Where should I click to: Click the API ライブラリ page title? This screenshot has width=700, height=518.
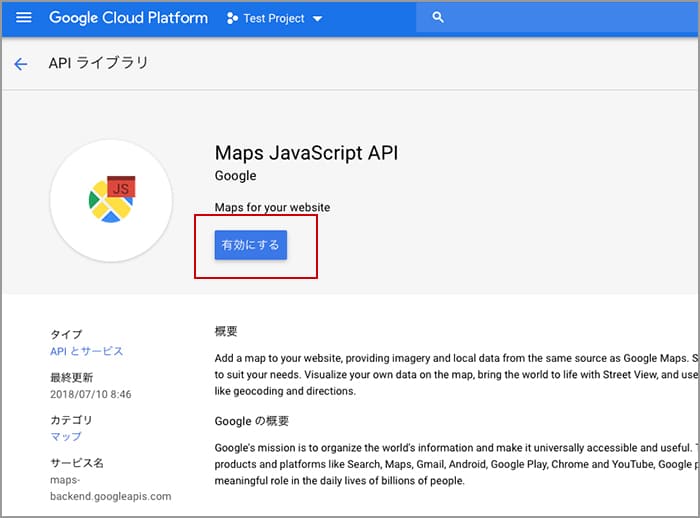[98, 63]
